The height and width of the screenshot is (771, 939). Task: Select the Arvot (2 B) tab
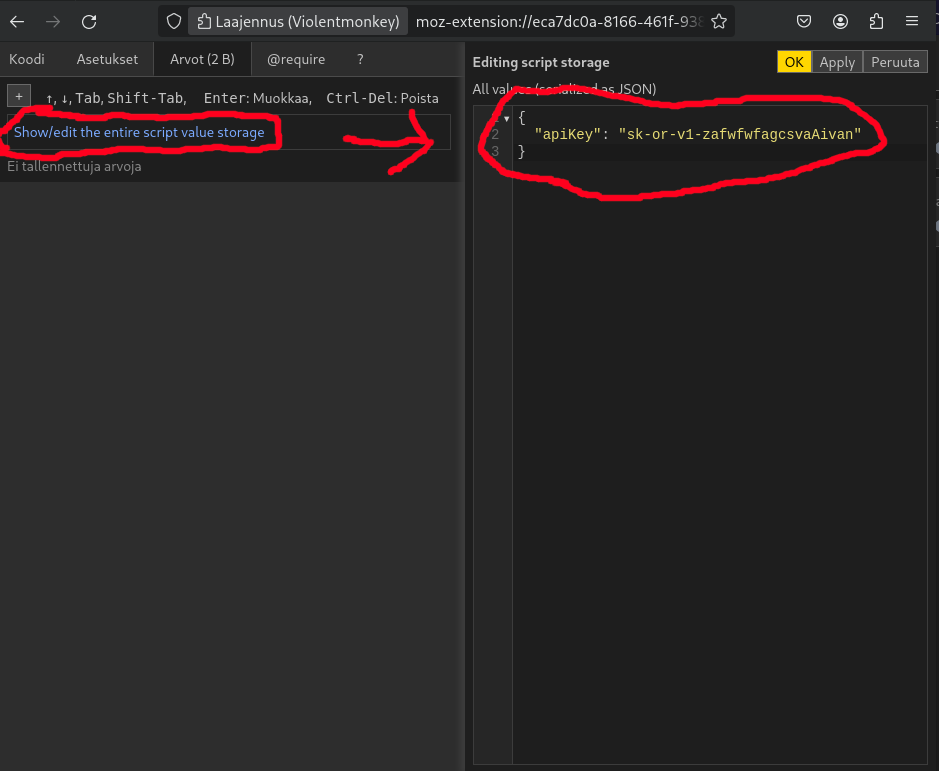202,59
